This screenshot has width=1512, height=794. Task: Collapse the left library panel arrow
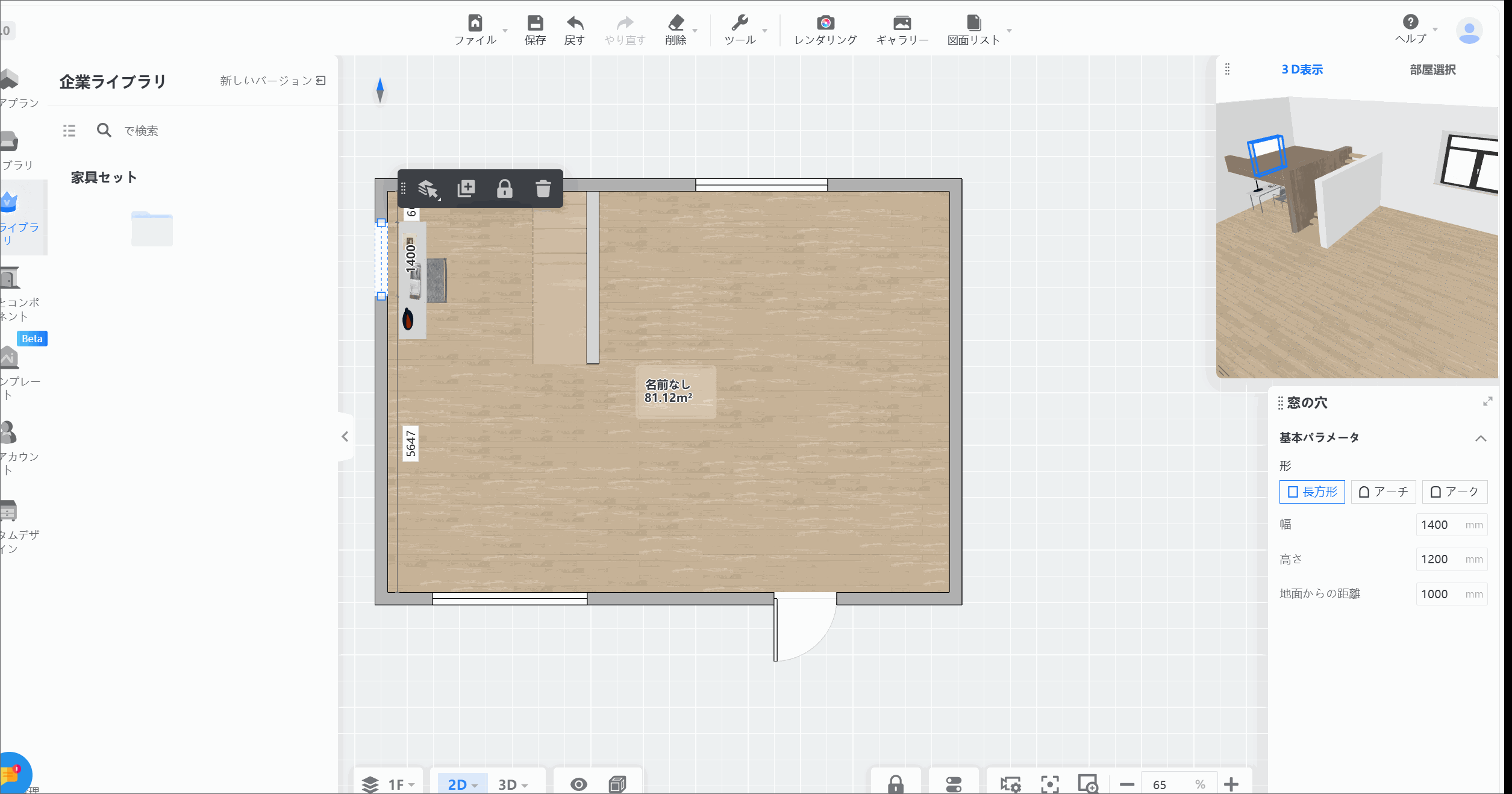click(x=345, y=436)
